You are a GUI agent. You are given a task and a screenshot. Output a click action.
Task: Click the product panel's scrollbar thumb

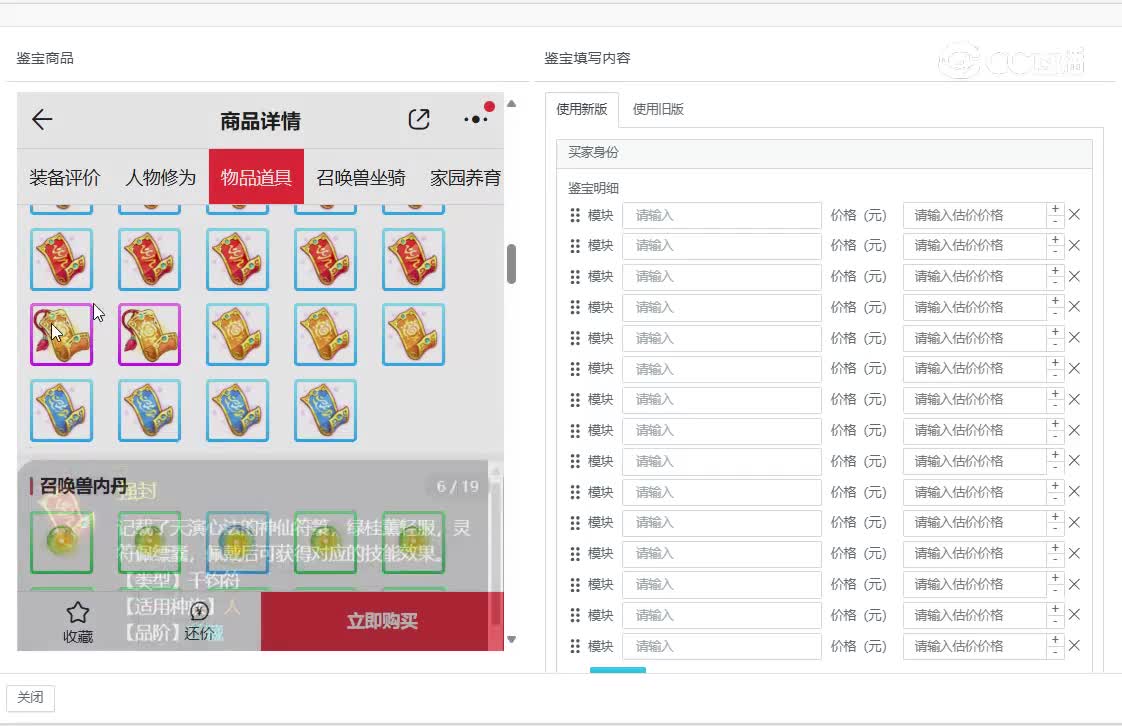511,264
